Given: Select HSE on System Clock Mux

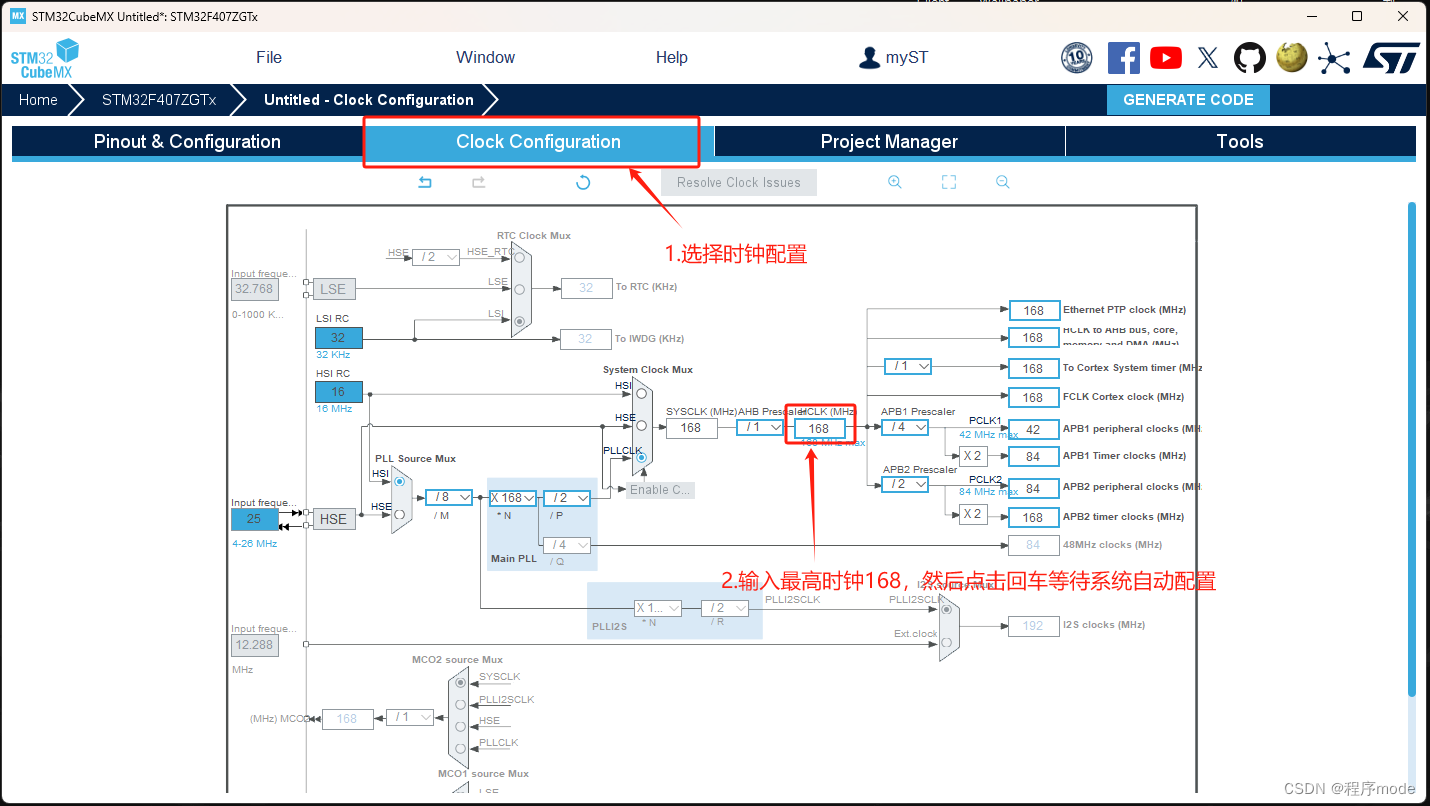Looking at the screenshot, I should point(641,425).
